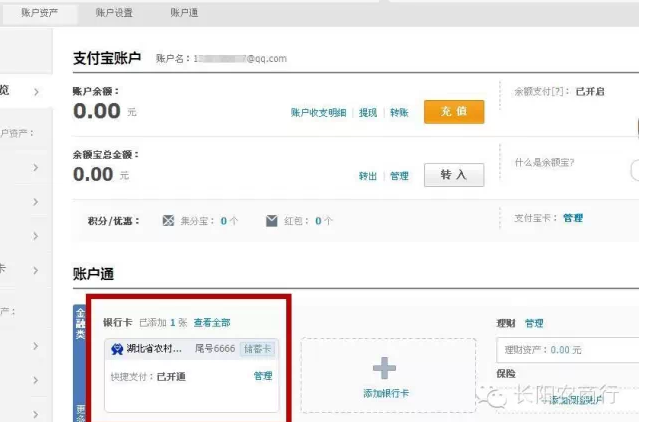Select the 账户通 tab at top
655x422 pixels.
[184, 13]
